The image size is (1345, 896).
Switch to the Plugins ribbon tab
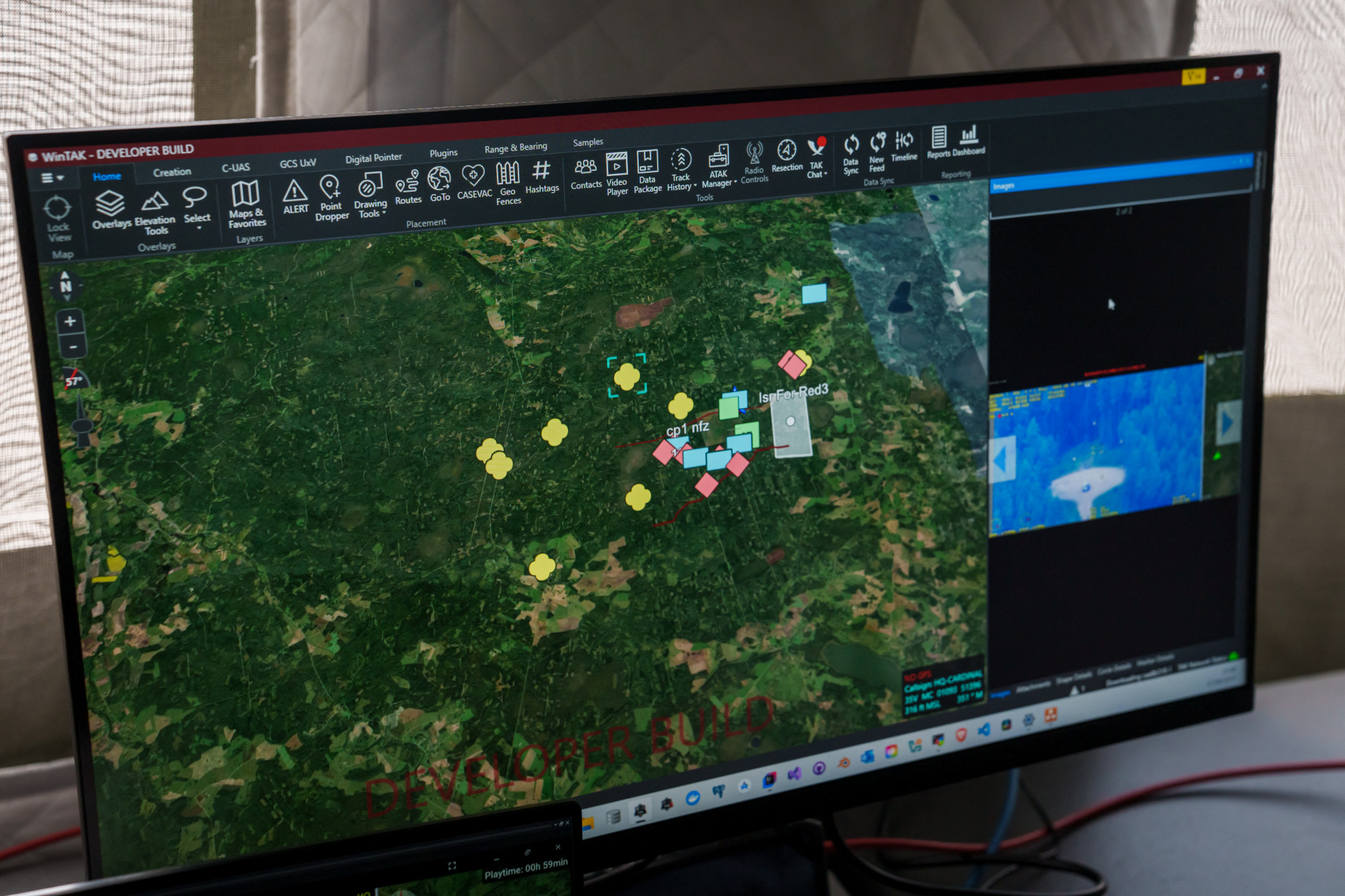pyautogui.click(x=443, y=153)
